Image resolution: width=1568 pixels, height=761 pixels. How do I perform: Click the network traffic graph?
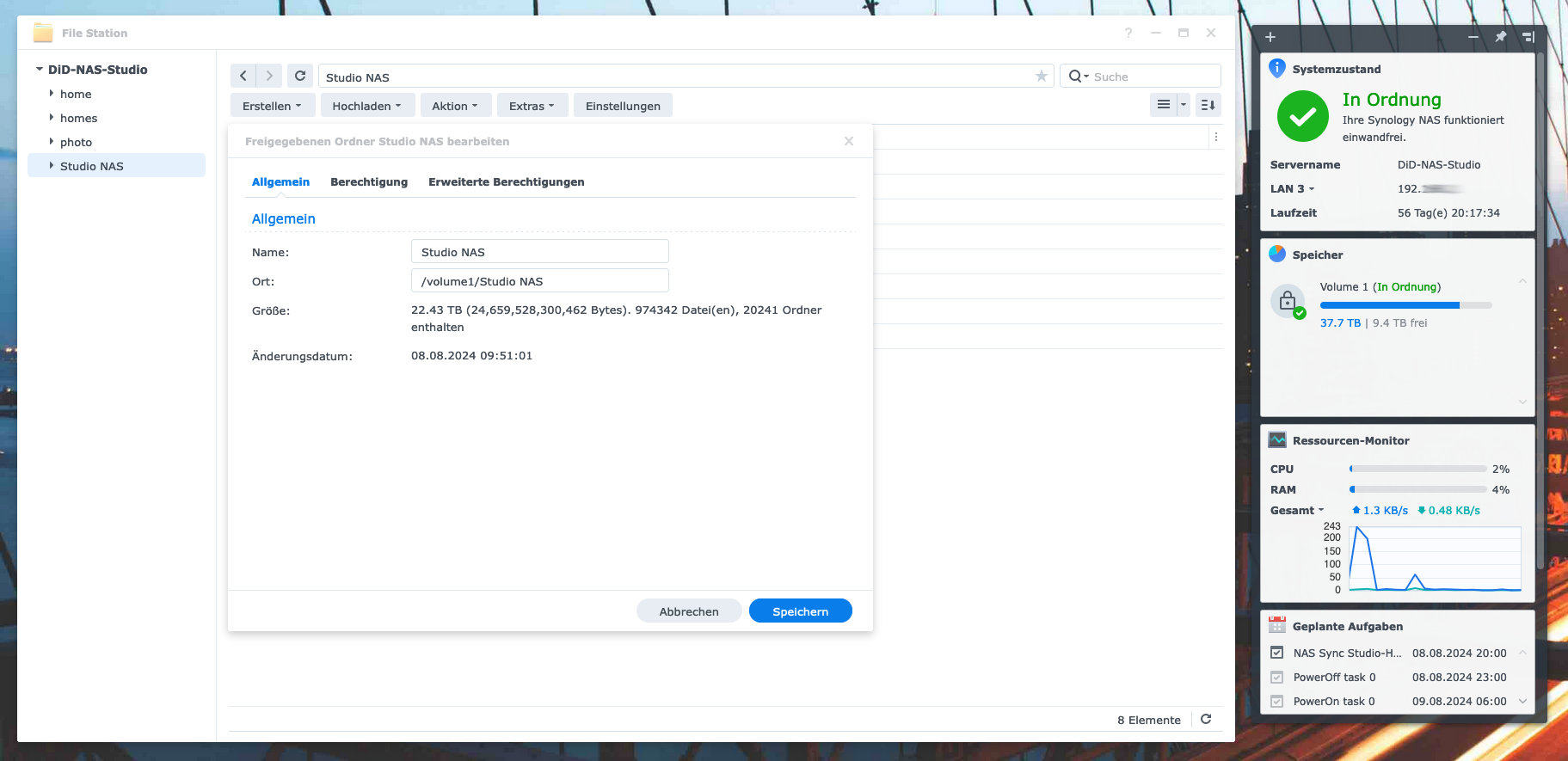coord(1436,558)
